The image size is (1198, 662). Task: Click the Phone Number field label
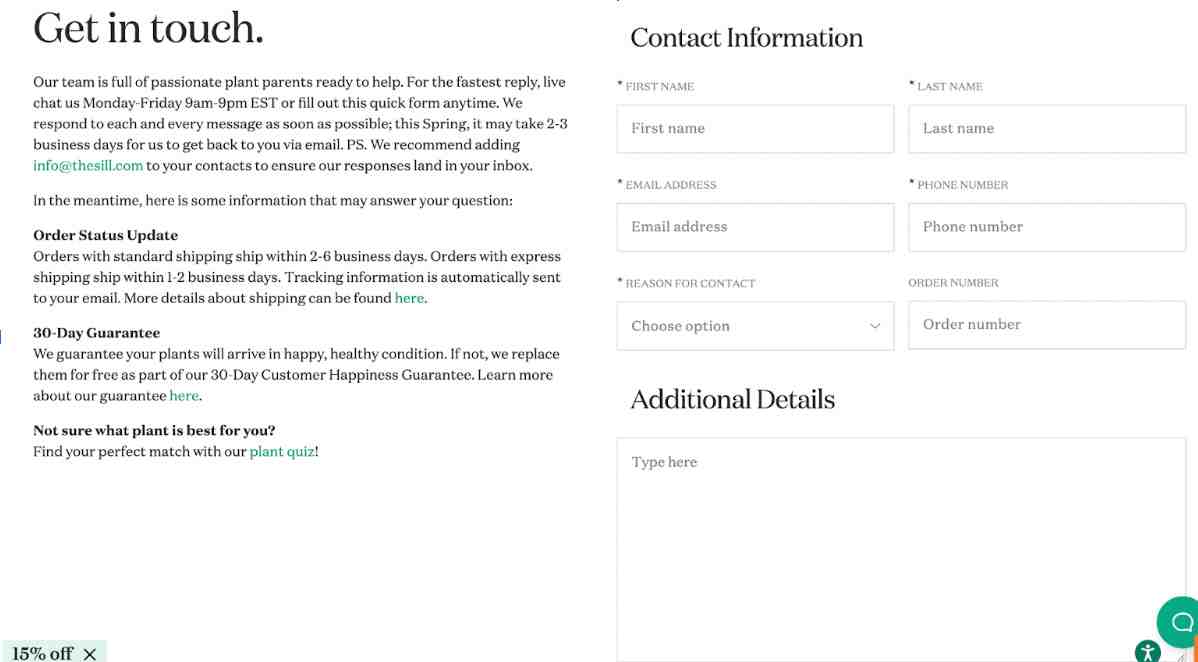pyautogui.click(x=962, y=185)
